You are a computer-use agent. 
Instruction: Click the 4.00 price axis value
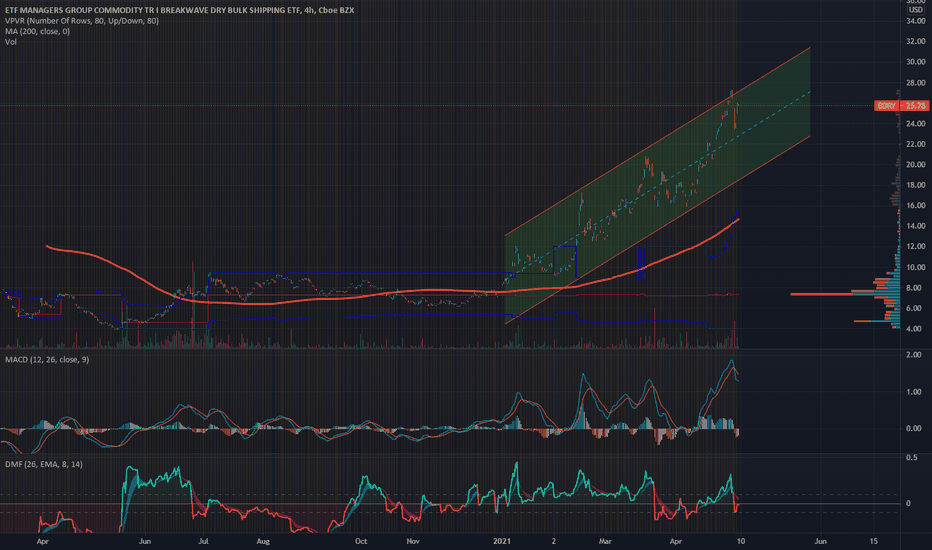915,329
